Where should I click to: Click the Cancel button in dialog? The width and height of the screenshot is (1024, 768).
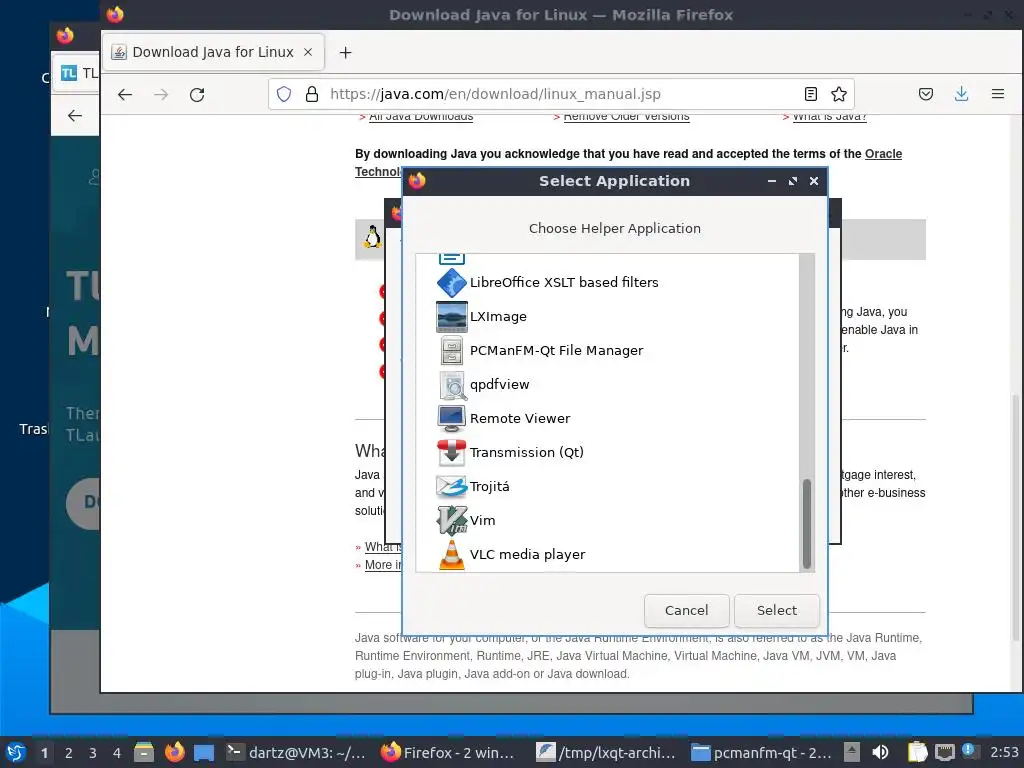(686, 611)
